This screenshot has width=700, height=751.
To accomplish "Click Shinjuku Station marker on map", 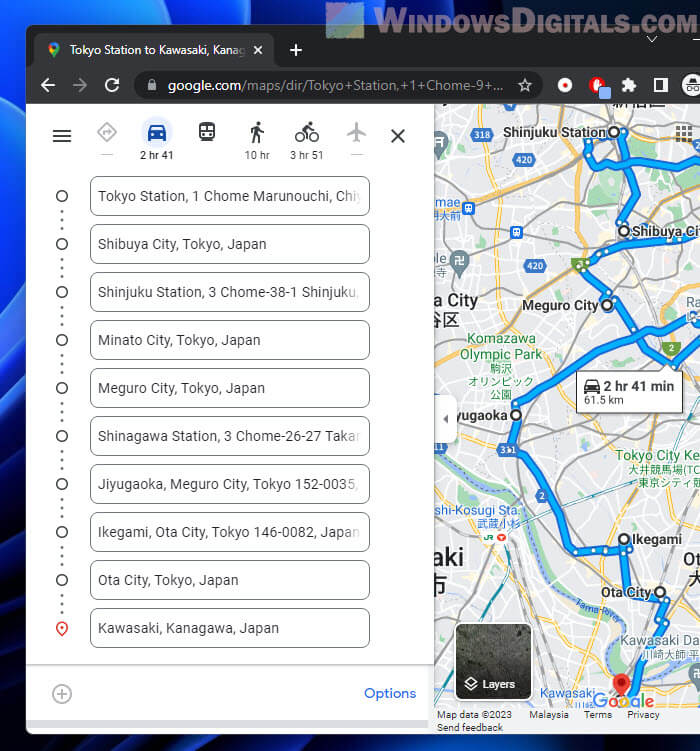I will (613, 132).
